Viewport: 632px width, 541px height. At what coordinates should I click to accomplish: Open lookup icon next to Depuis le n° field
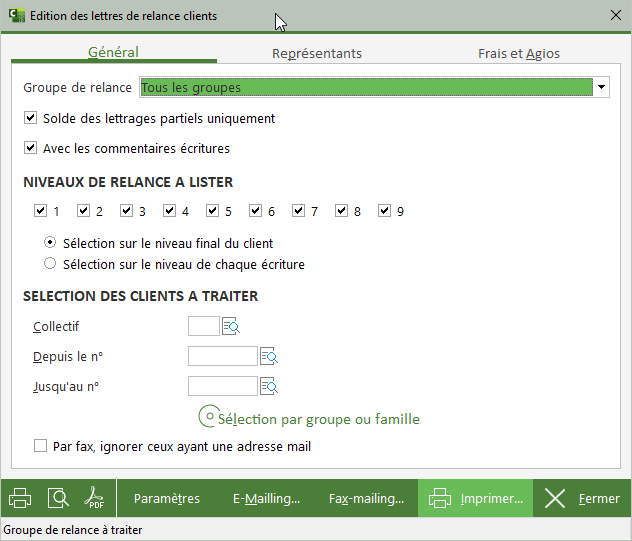click(269, 356)
